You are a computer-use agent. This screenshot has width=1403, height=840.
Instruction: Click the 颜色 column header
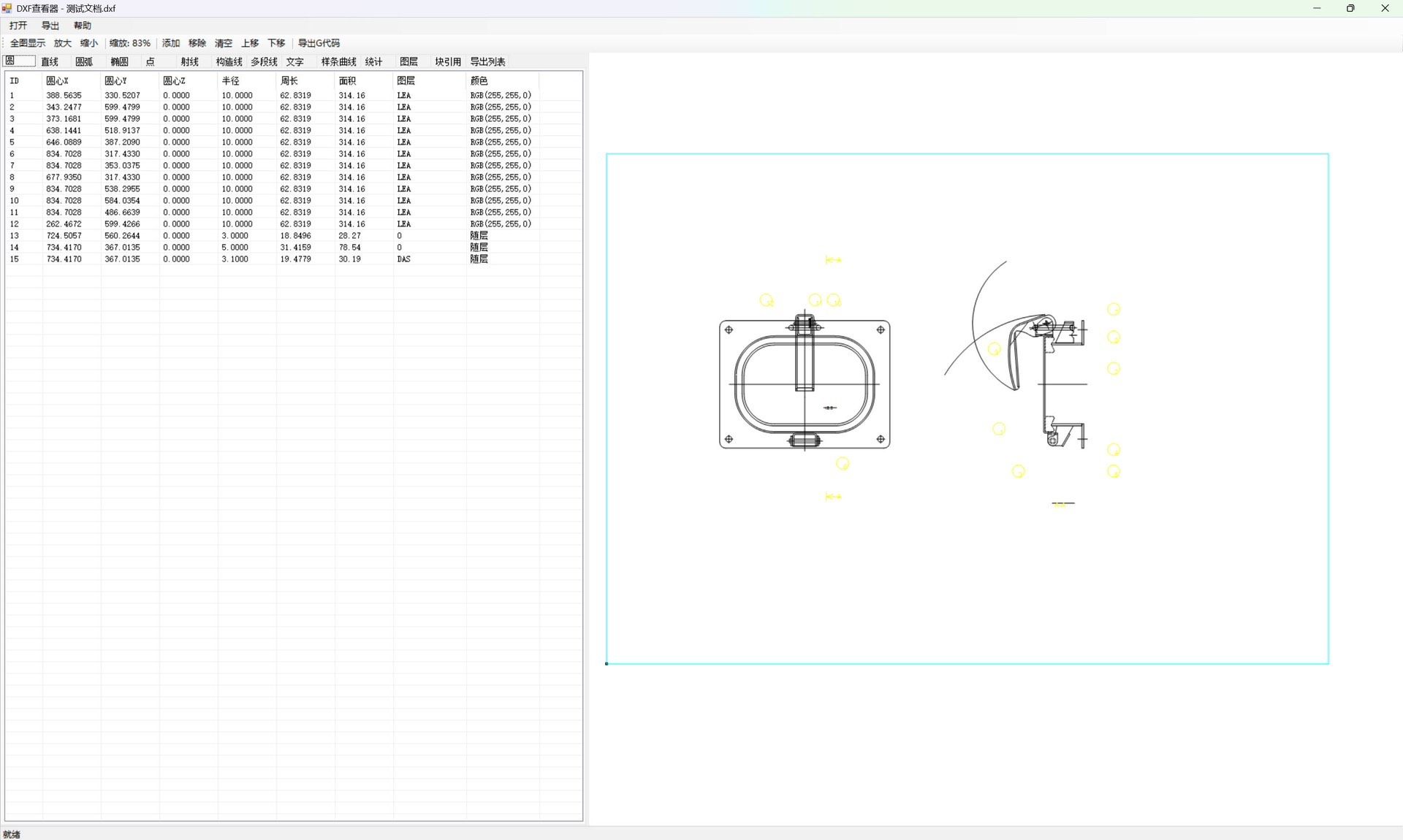tap(479, 81)
